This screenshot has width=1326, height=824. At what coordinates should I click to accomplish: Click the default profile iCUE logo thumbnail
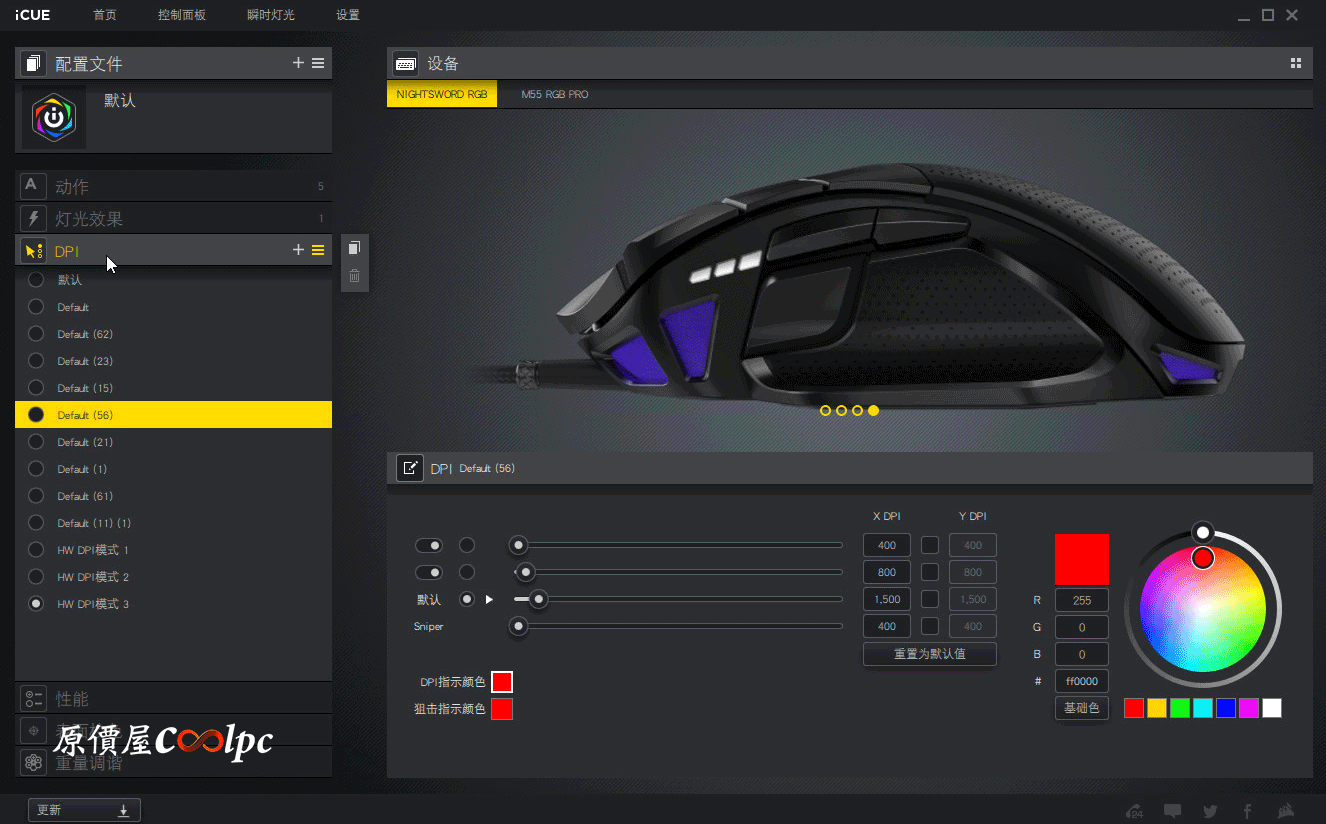click(54, 117)
